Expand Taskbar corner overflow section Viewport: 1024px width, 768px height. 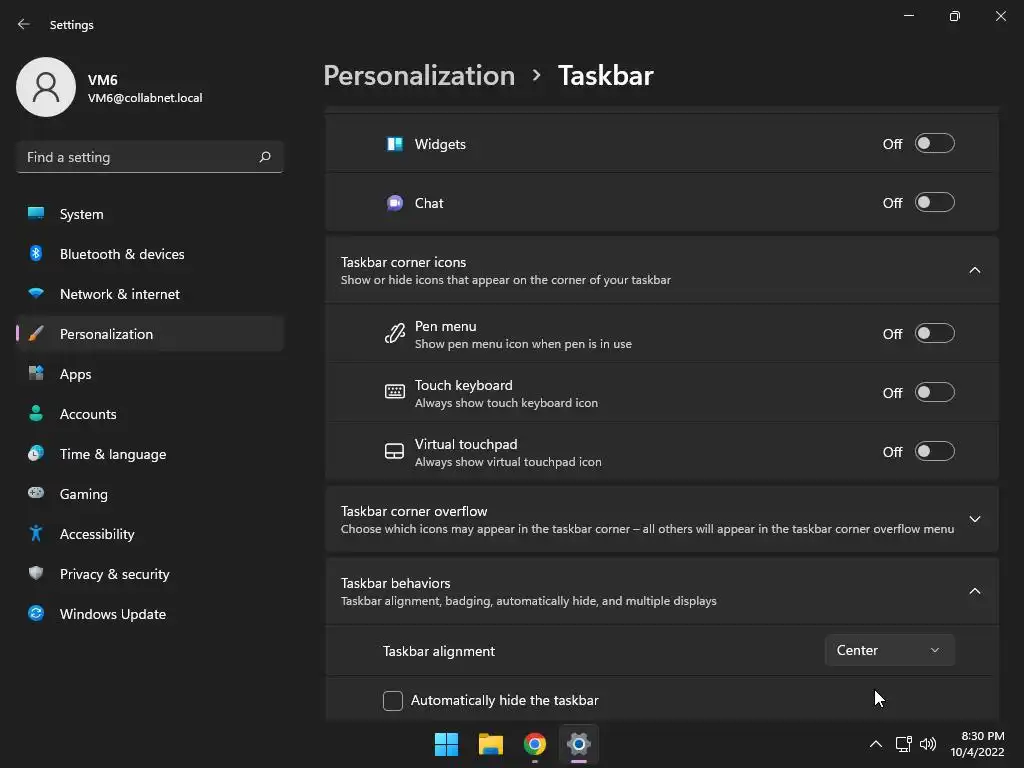pos(975,519)
